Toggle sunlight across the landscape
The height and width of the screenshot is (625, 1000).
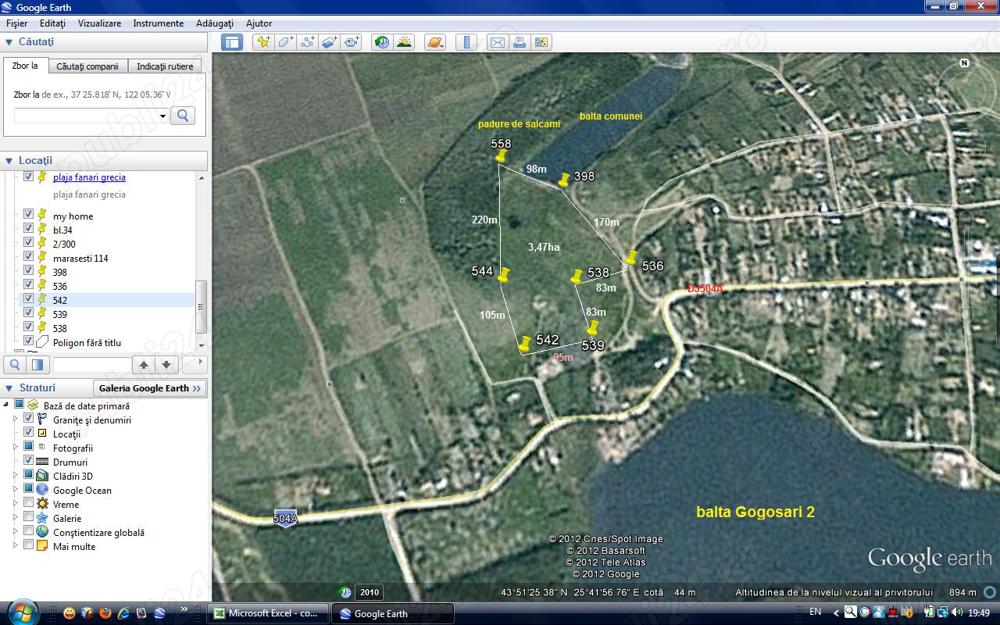[403, 42]
